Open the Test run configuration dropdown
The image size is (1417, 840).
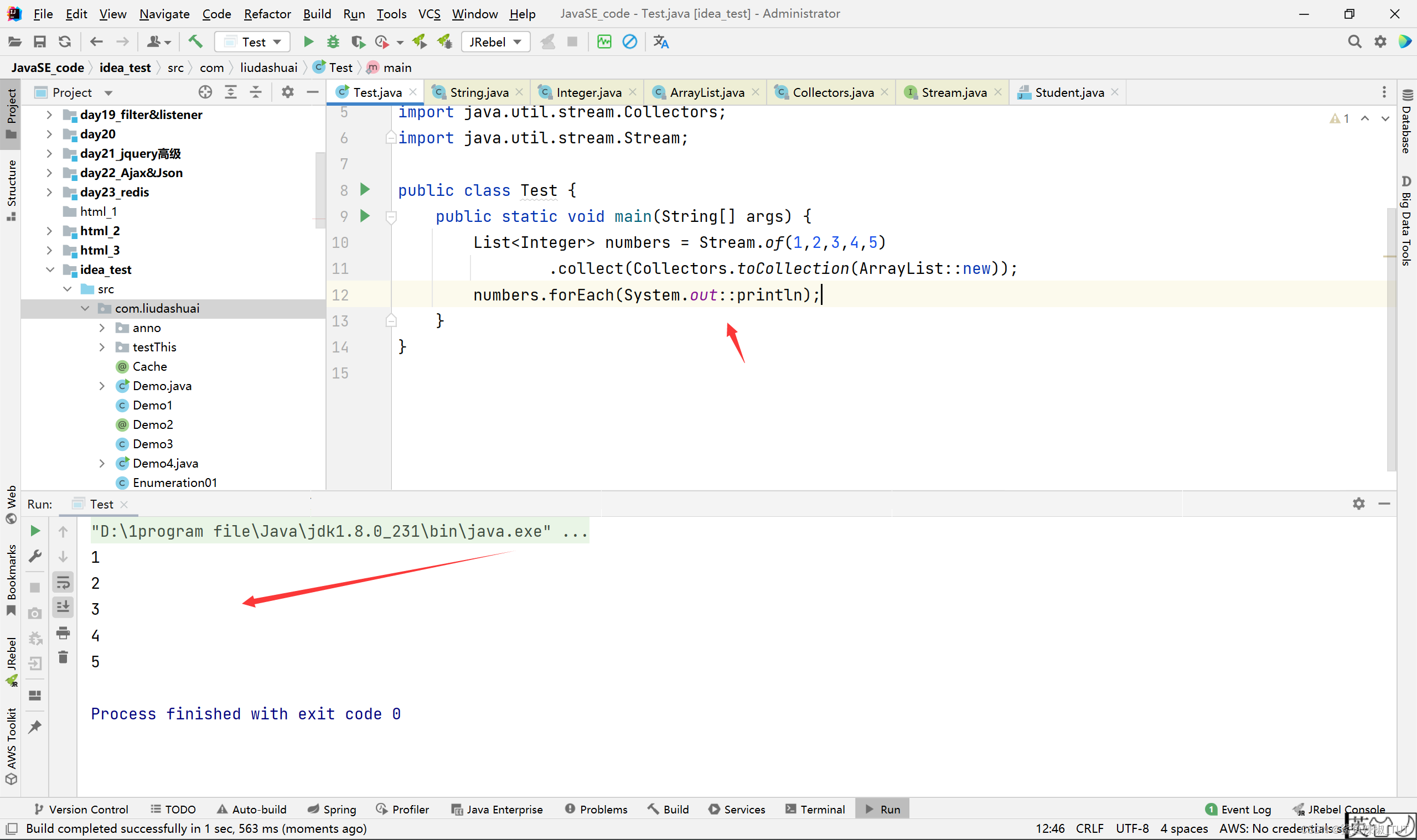(252, 42)
